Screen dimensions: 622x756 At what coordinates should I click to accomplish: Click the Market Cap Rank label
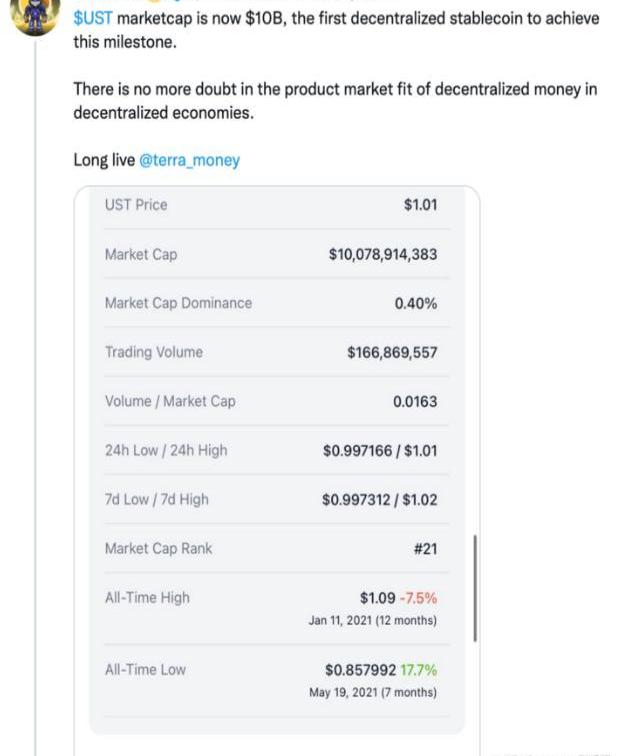(158, 548)
